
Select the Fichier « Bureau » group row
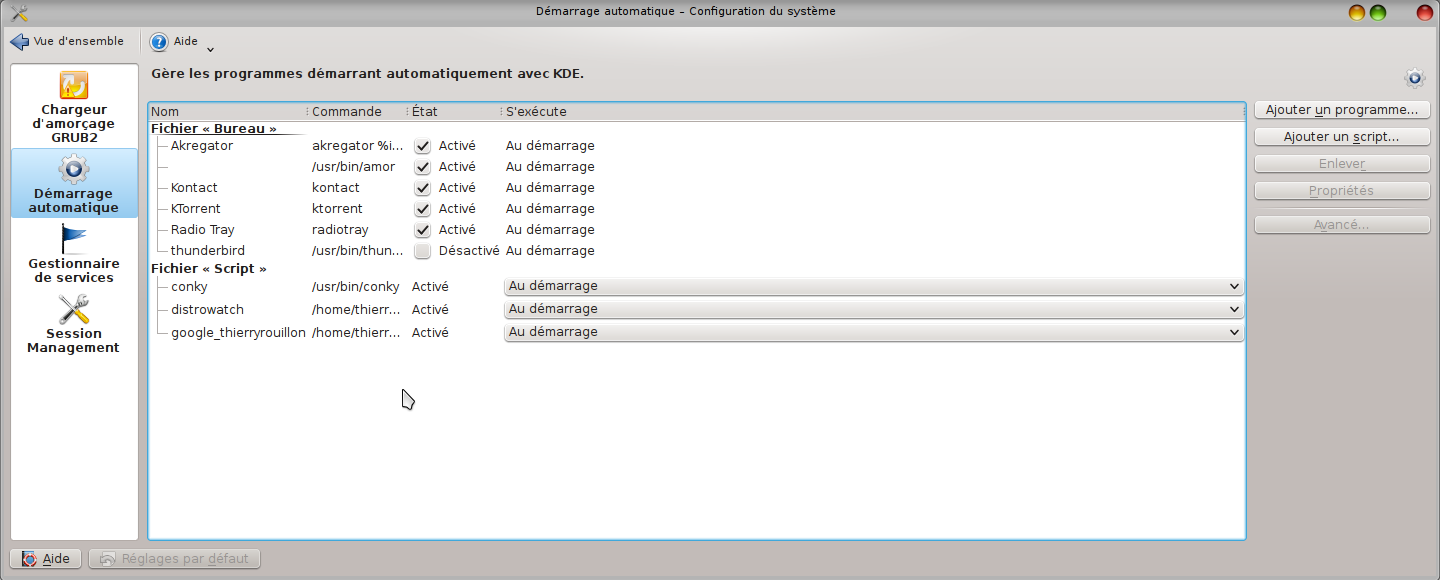click(214, 129)
